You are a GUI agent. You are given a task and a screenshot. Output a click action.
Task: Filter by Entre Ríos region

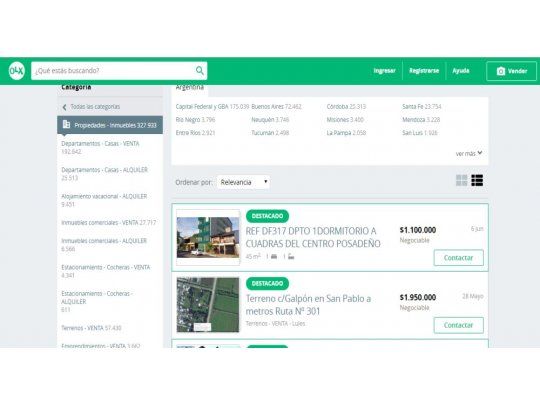(195, 133)
